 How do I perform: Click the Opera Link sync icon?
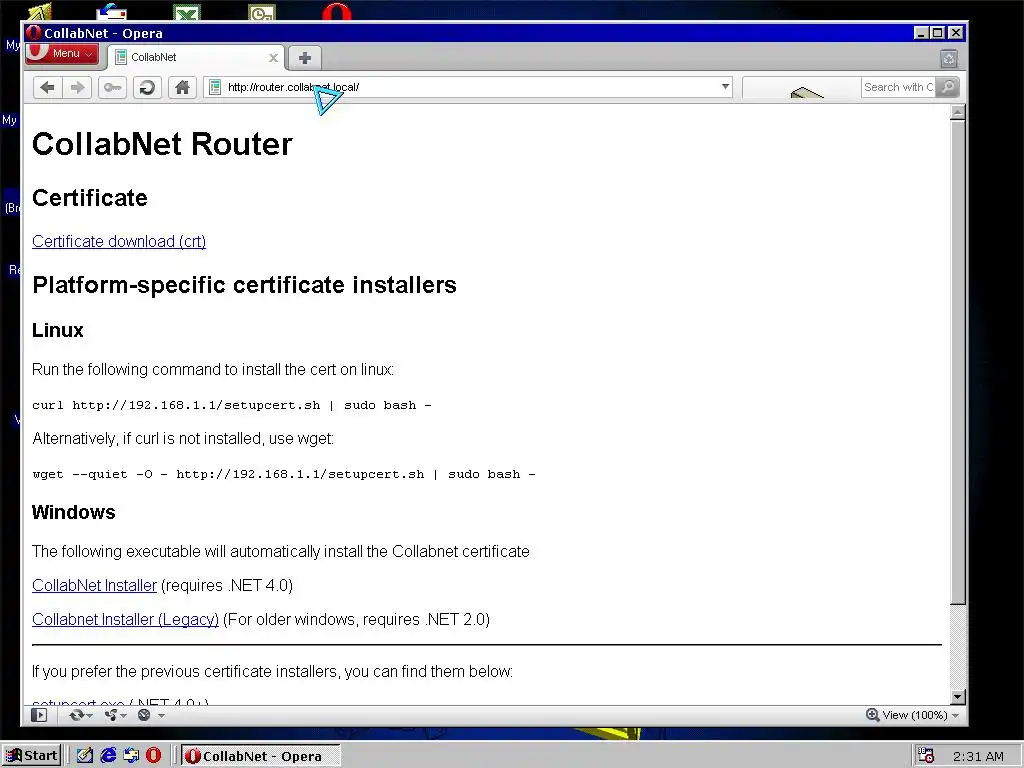tap(77, 715)
